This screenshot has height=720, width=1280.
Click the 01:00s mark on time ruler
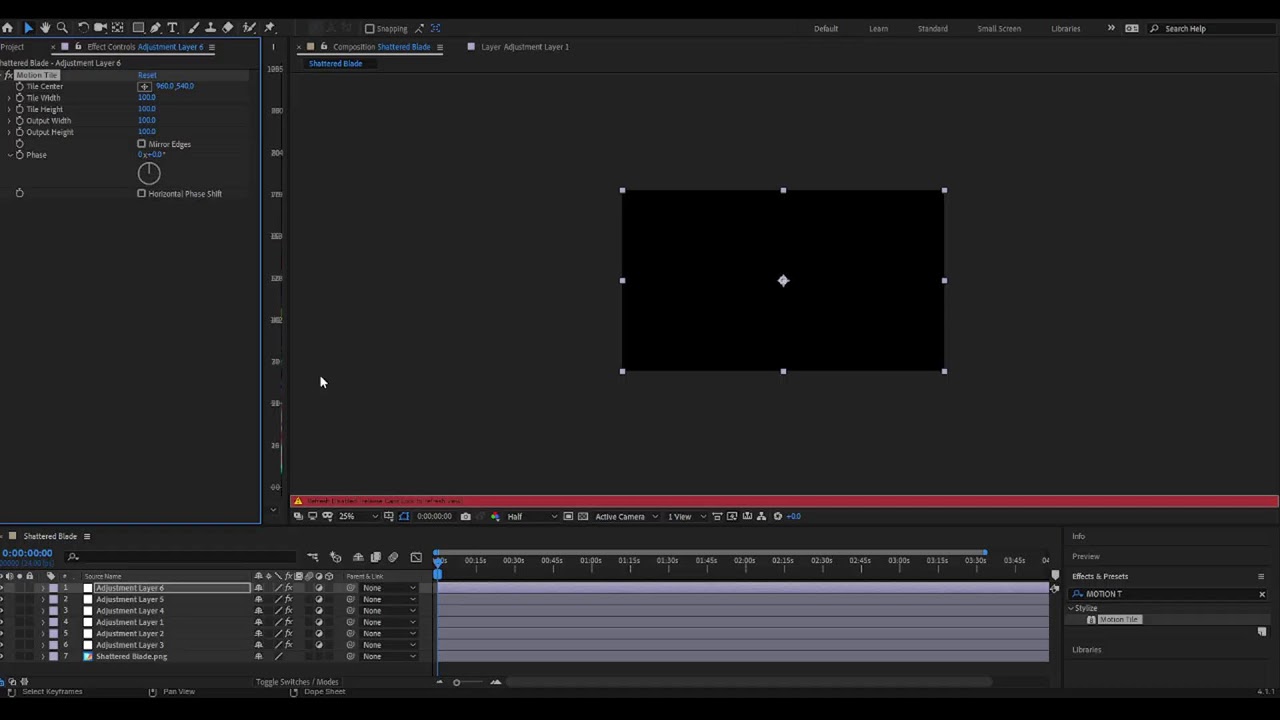pos(590,560)
